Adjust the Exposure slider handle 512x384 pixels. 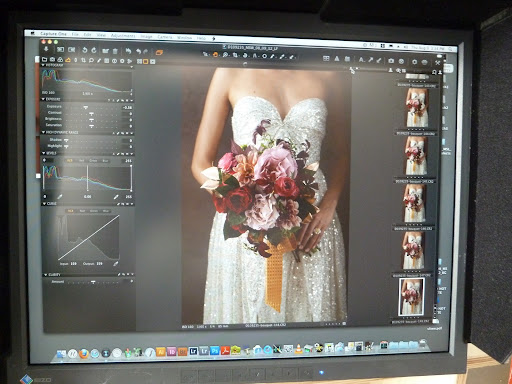(86, 107)
